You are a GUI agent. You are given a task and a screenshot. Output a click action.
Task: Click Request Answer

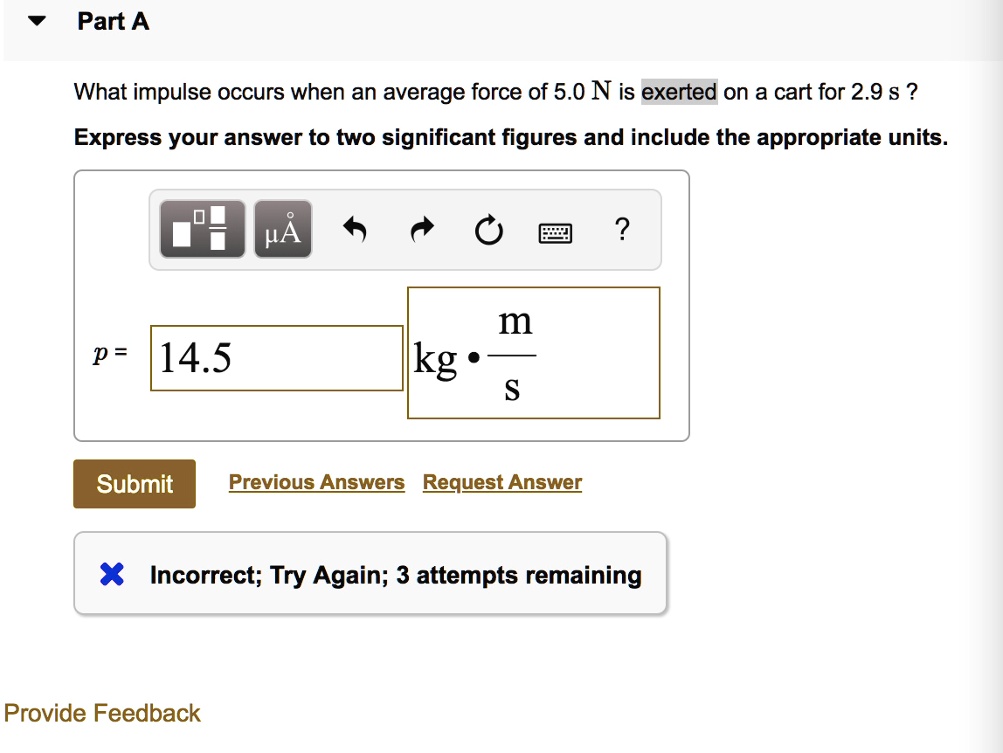[501, 481]
